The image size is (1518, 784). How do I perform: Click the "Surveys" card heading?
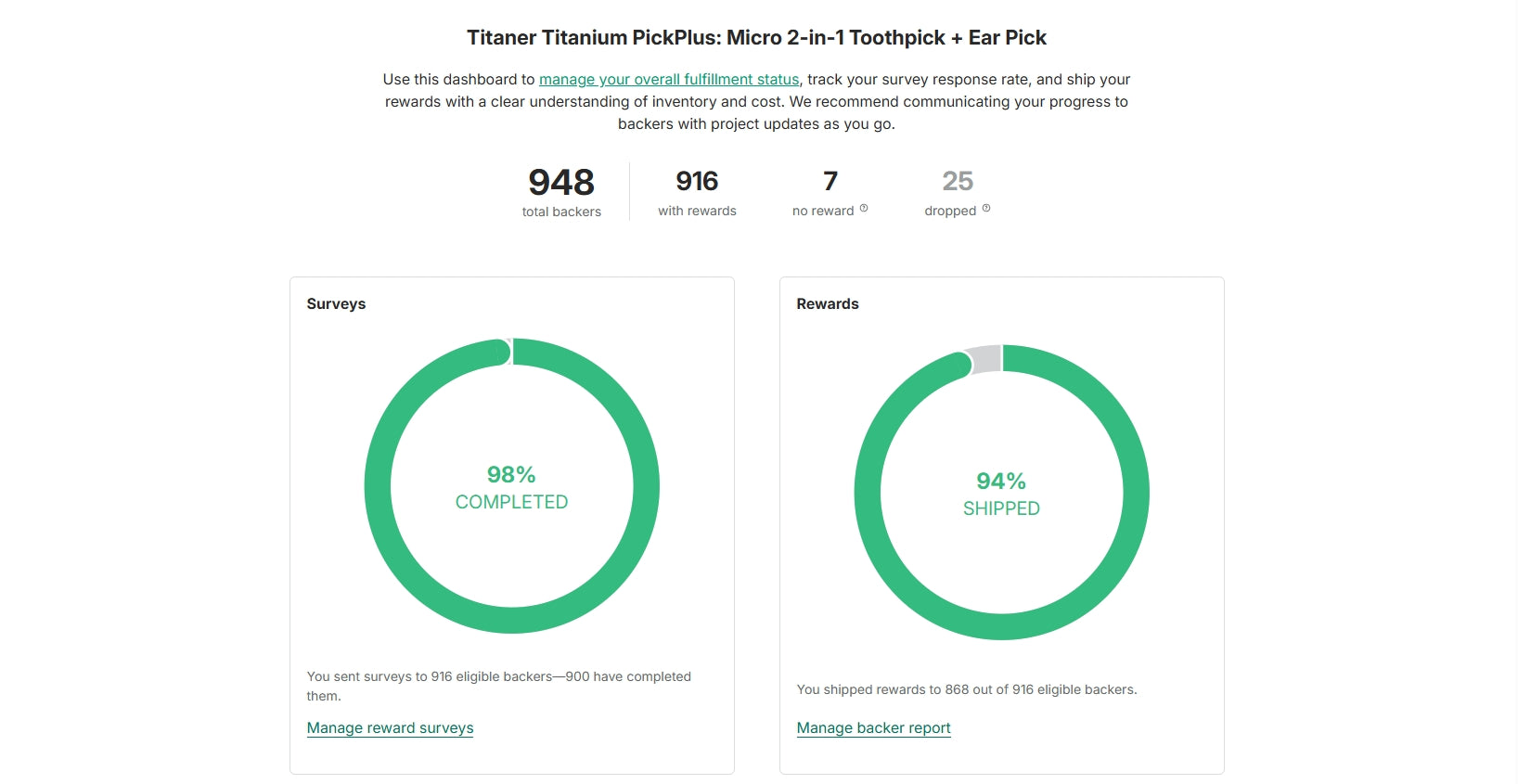pos(336,304)
